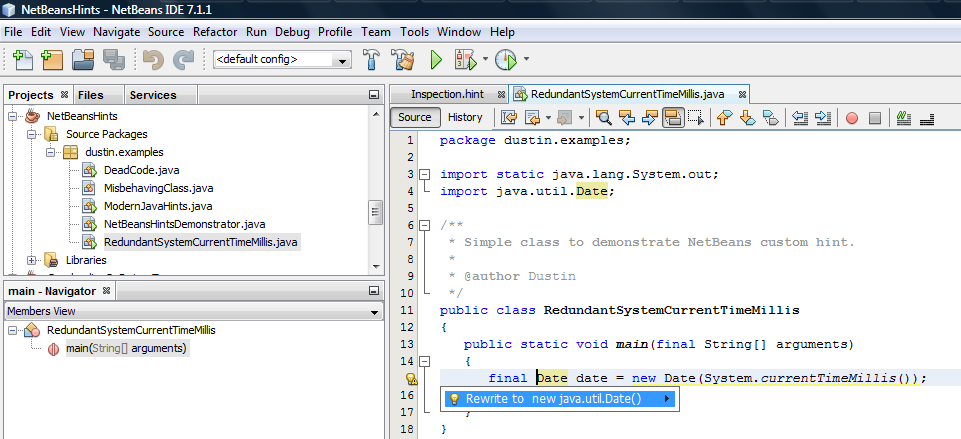
Task: Select the Source view button
Action: 415,117
